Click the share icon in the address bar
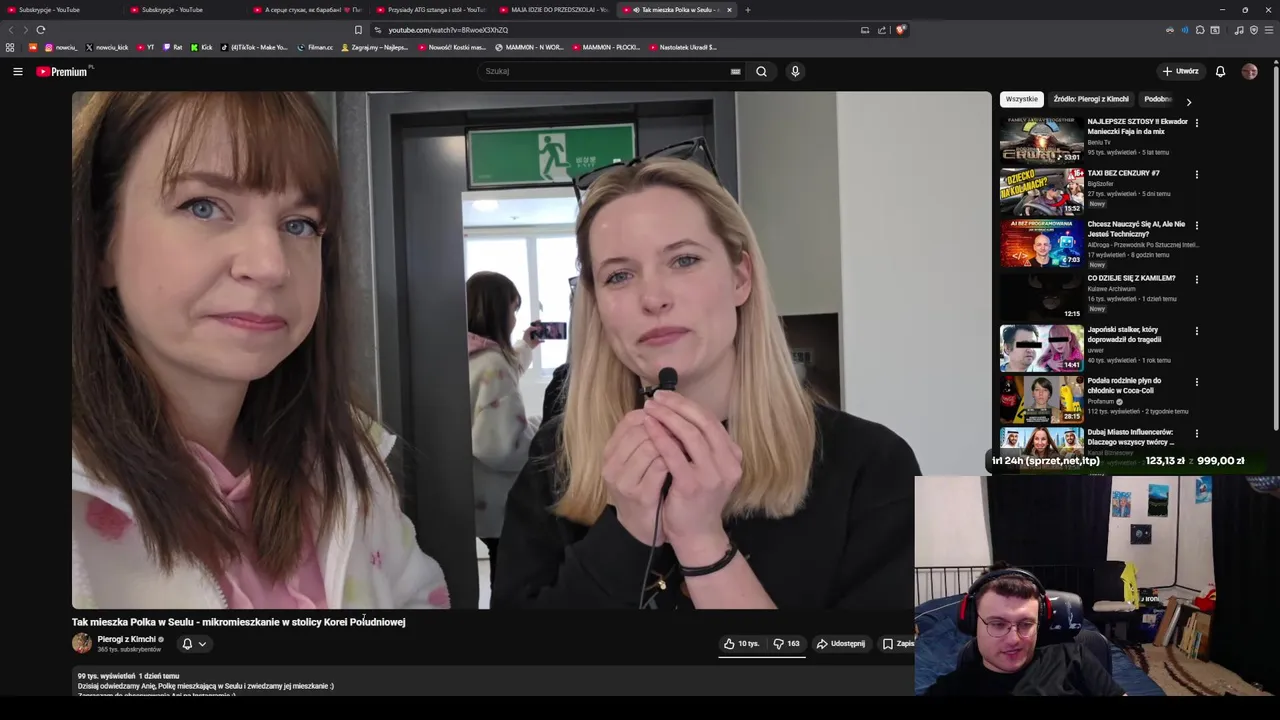Screen dimensions: 1280x720 tap(882, 30)
